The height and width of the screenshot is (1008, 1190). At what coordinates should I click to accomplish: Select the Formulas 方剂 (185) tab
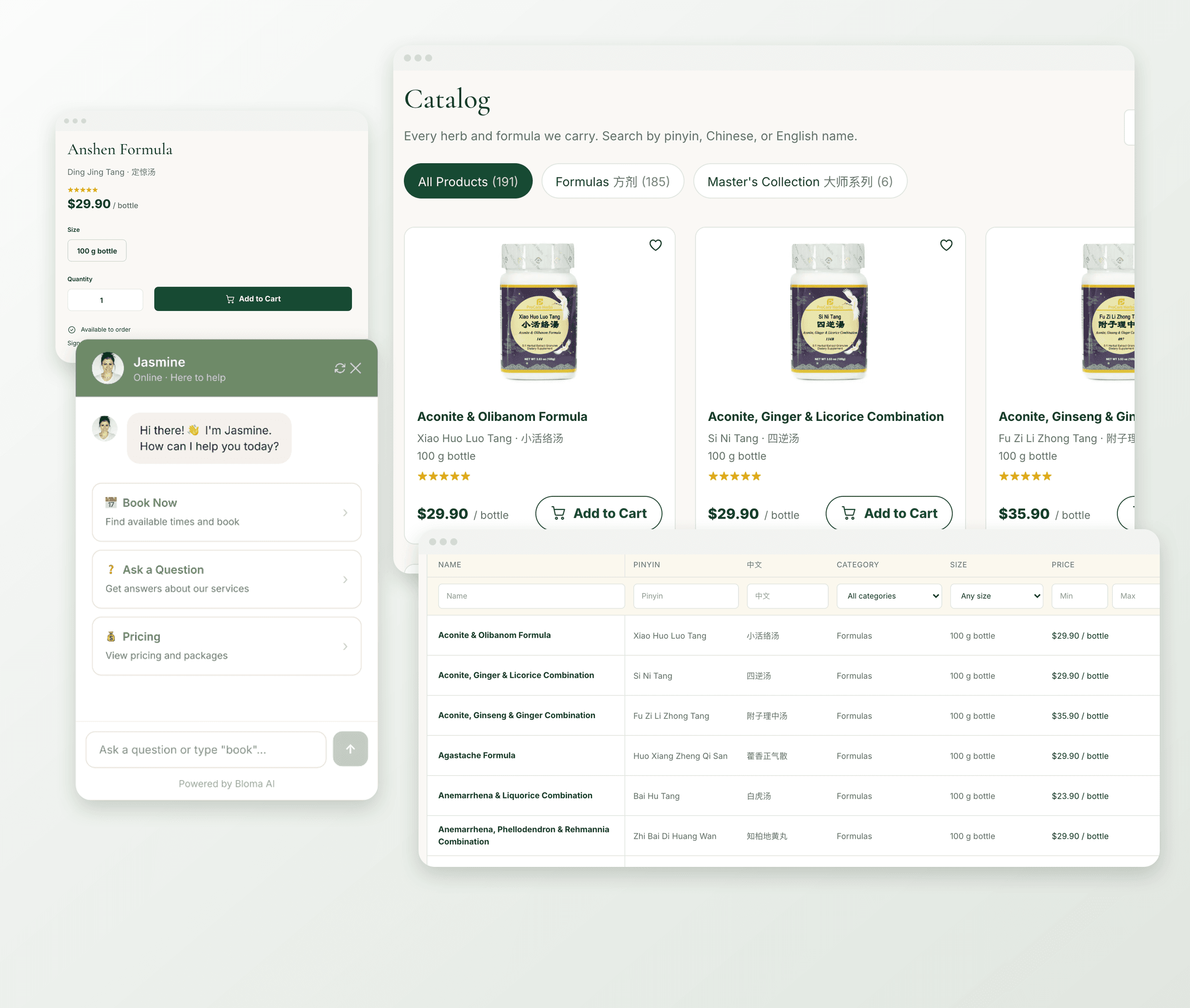[x=613, y=181]
